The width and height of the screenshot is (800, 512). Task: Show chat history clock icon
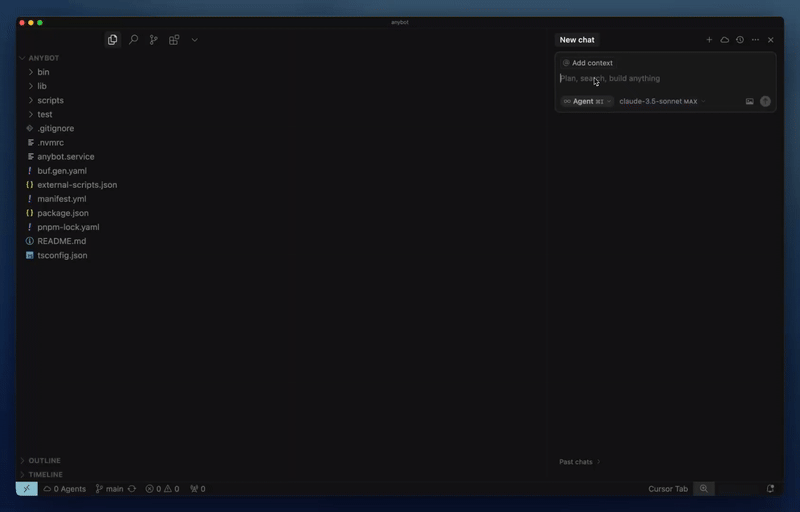(740, 40)
